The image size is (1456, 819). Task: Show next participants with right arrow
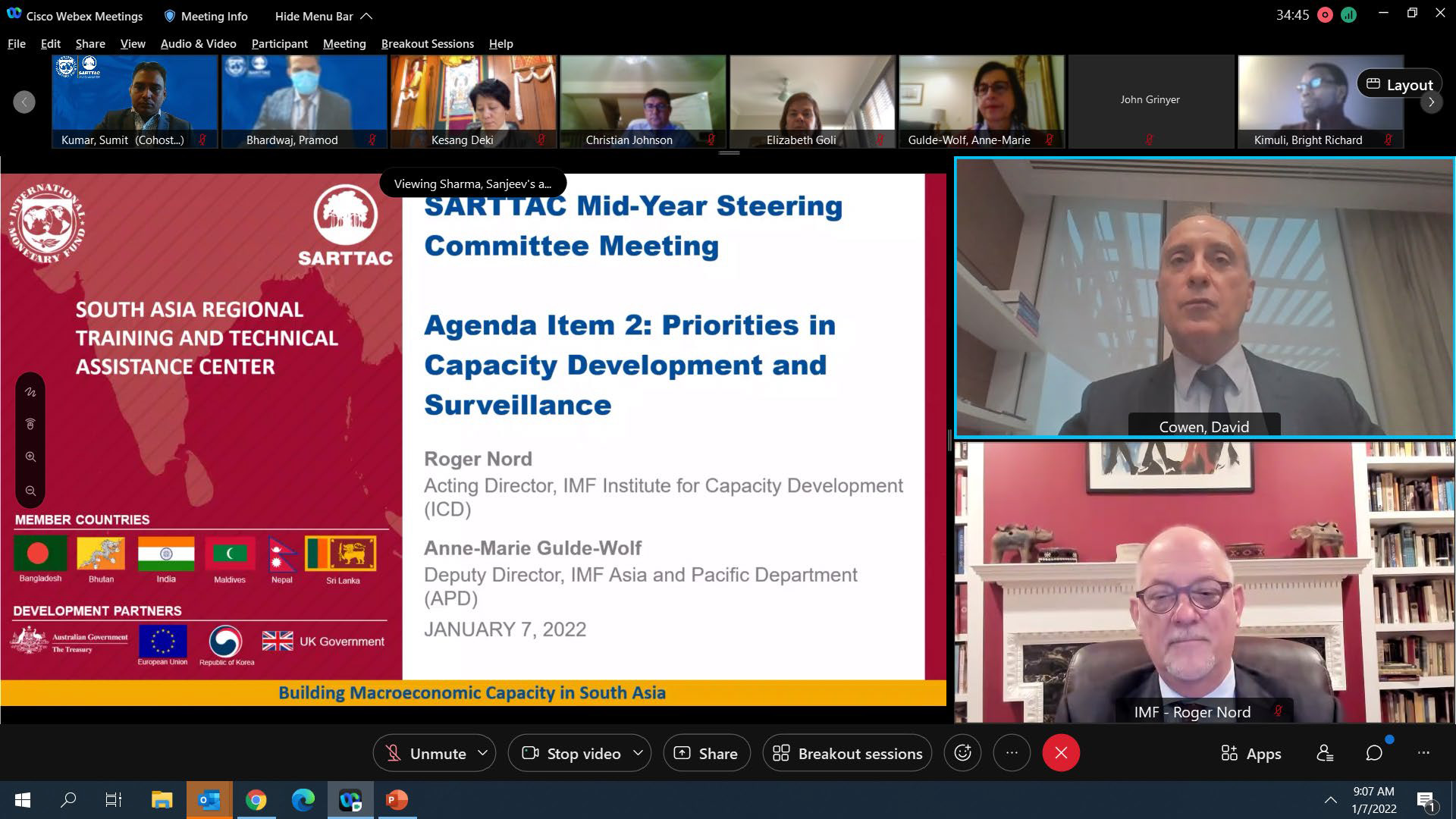pyautogui.click(x=1431, y=102)
